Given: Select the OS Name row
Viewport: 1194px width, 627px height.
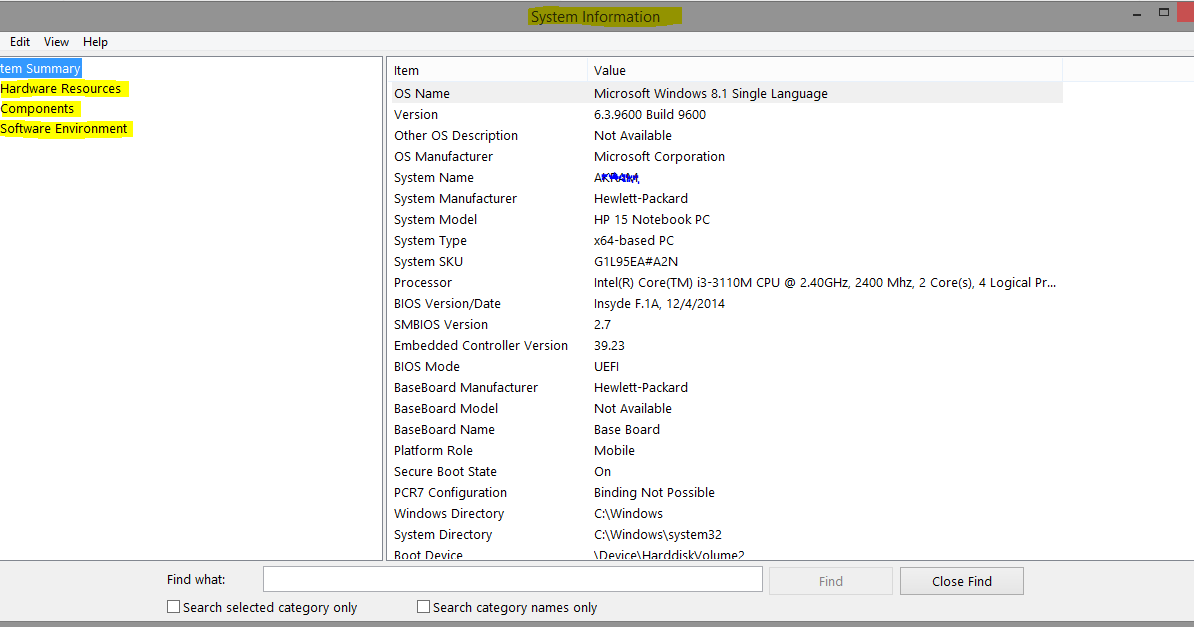Looking at the screenshot, I should point(725,93).
